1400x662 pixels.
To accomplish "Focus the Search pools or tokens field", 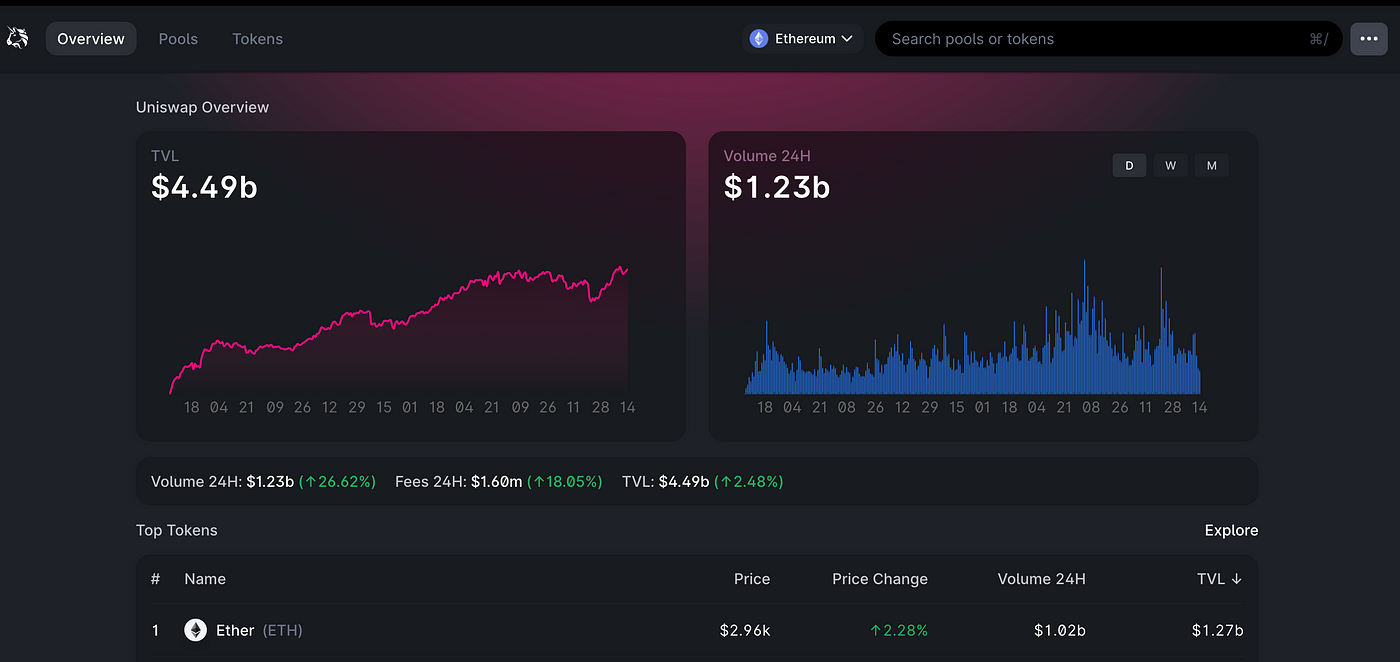I will point(1108,39).
